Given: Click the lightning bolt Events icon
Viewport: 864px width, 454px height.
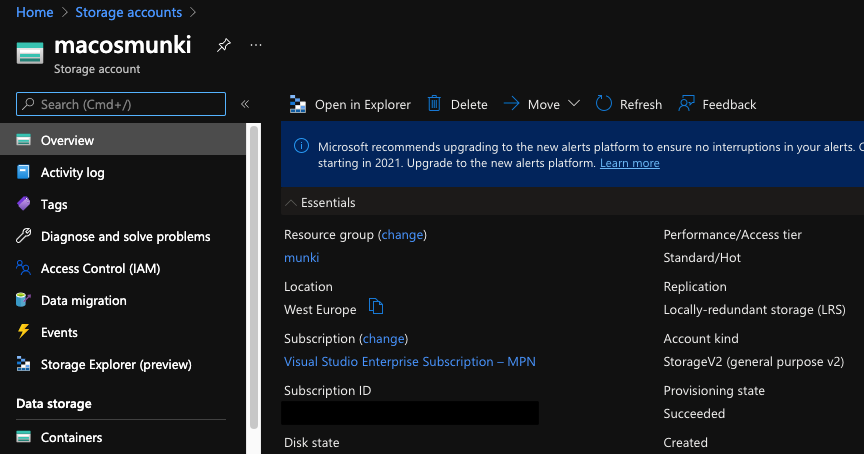Looking at the screenshot, I should pos(23,332).
